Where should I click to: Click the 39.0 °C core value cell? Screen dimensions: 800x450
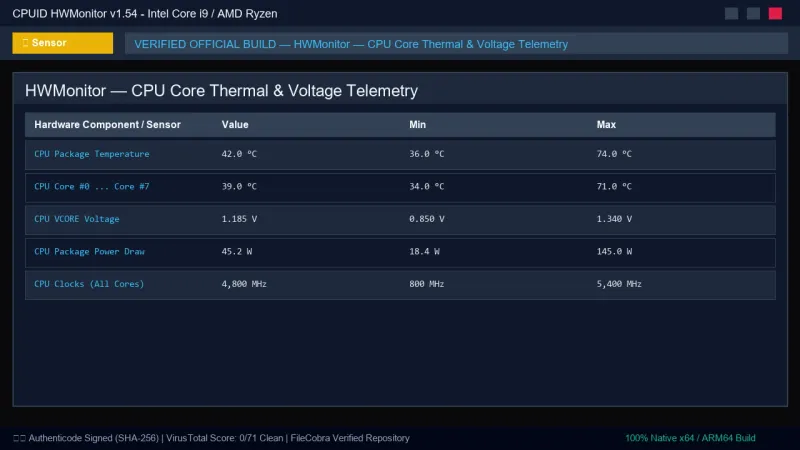tap(239, 187)
